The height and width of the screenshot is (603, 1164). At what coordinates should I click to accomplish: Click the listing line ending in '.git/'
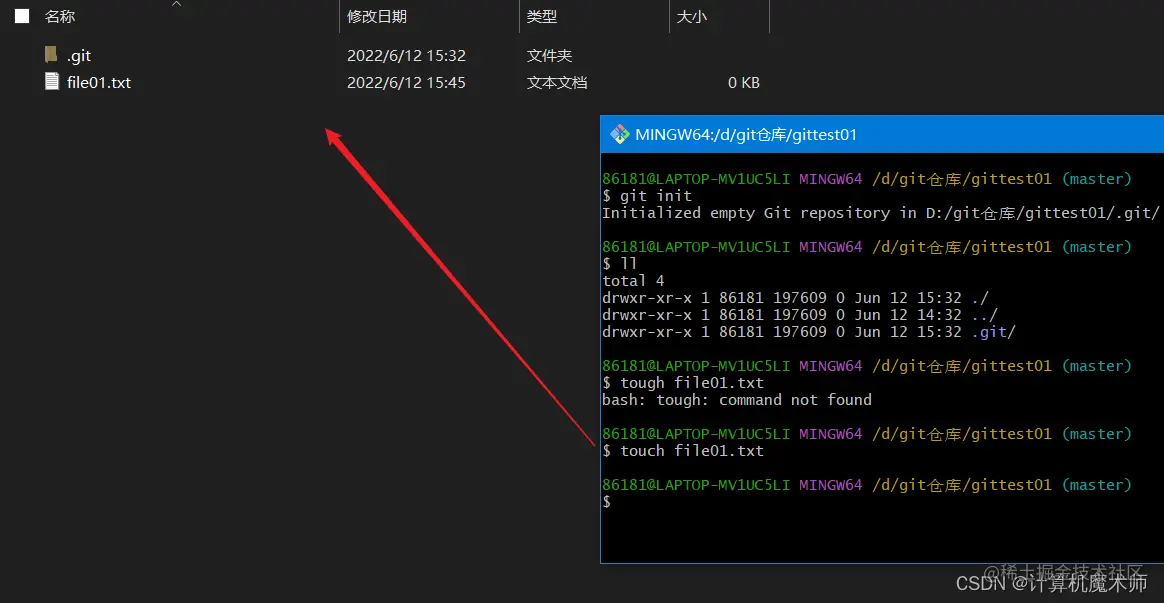pos(808,332)
